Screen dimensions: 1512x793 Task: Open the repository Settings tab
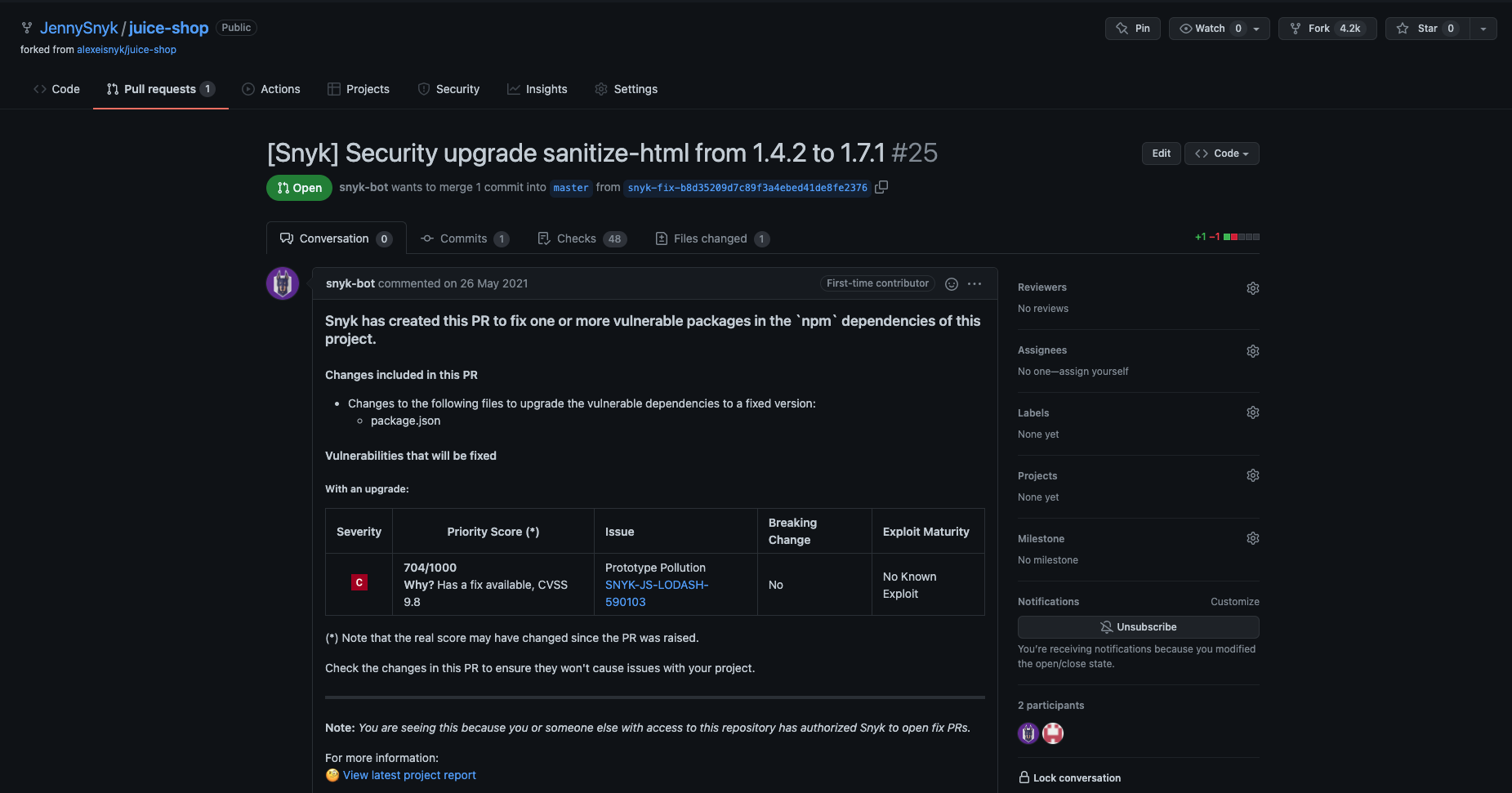(x=627, y=89)
